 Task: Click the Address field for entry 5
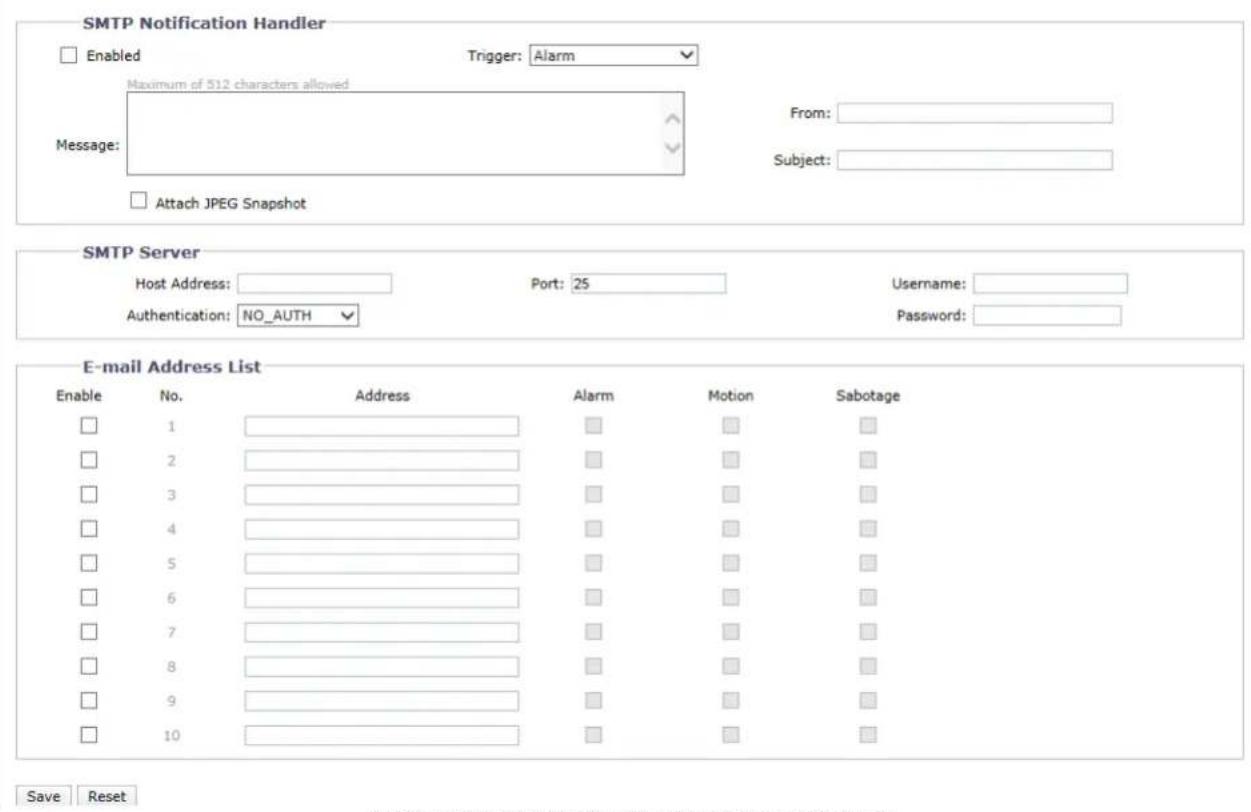tap(382, 563)
